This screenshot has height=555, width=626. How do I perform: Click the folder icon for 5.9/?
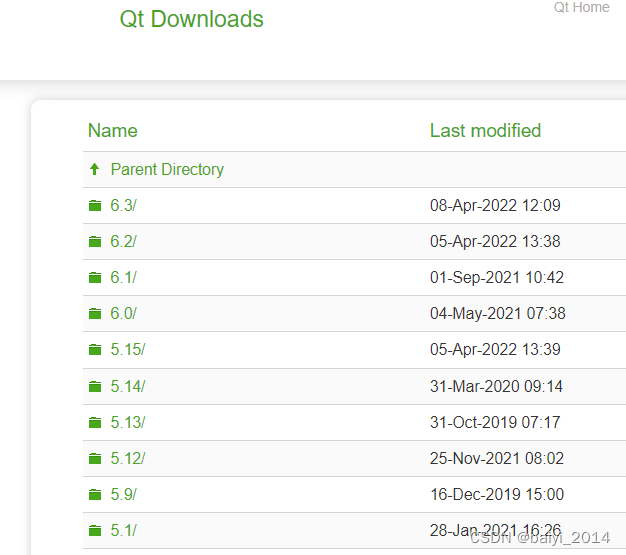(95, 495)
